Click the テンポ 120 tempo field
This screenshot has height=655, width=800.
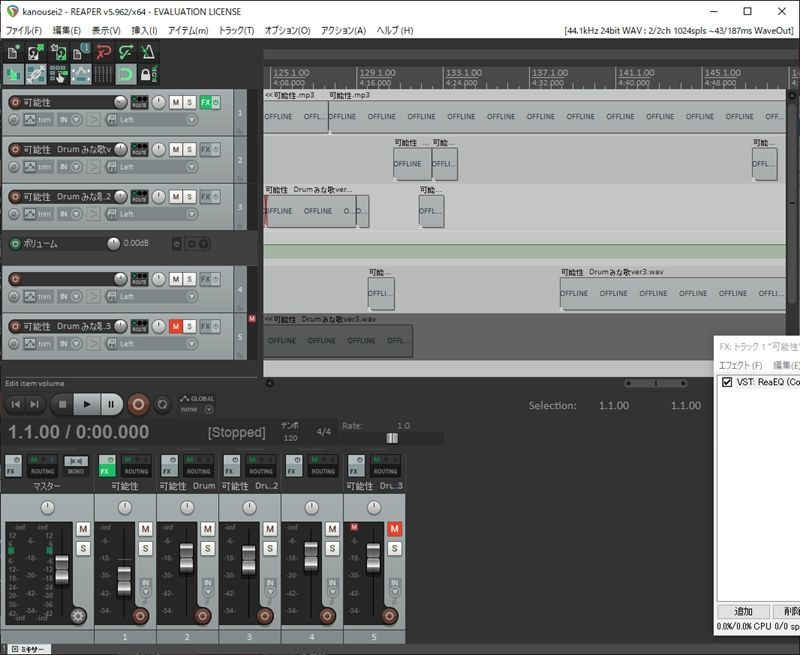pyautogui.click(x=290, y=432)
